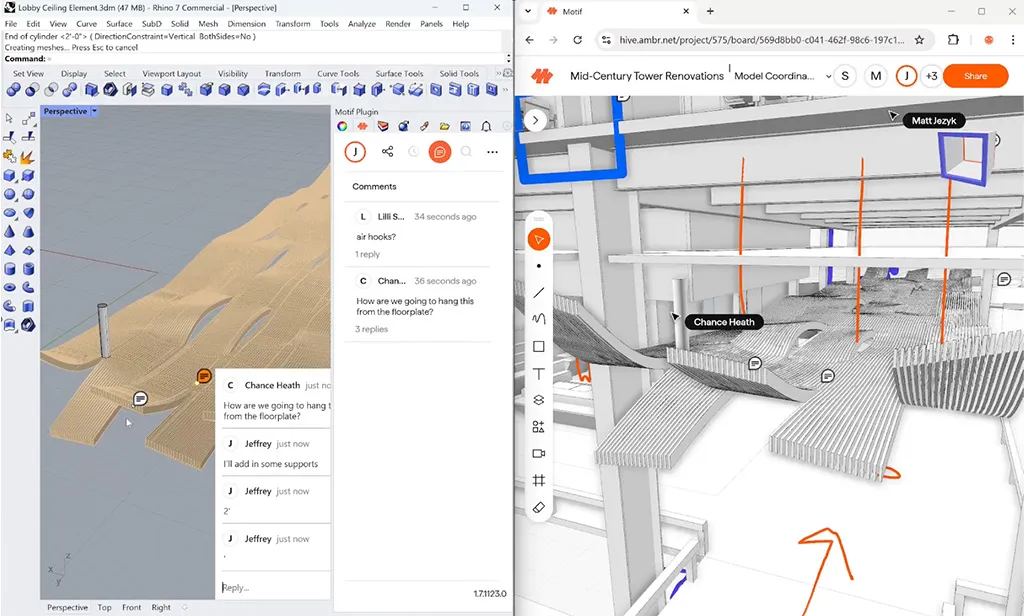Select the straight Line drawing tool
The image size is (1024, 616).
point(538,293)
